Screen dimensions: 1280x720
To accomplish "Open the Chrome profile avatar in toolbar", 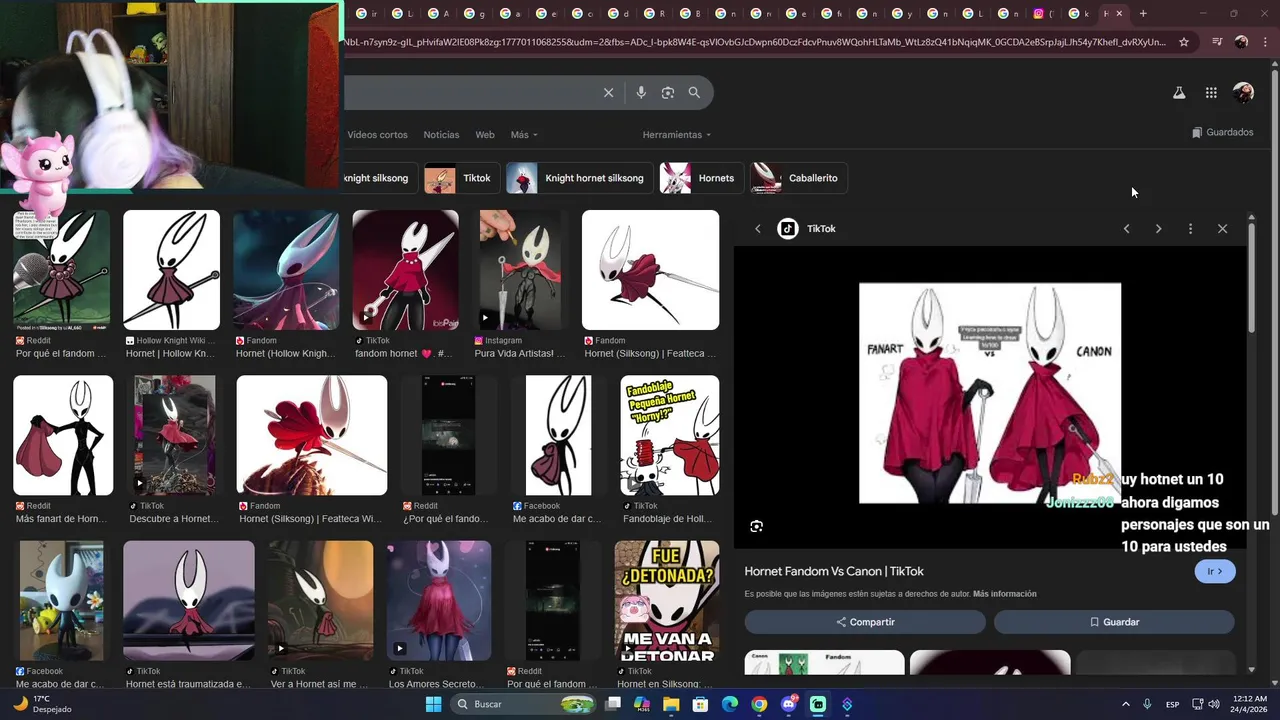I will point(1241,42).
